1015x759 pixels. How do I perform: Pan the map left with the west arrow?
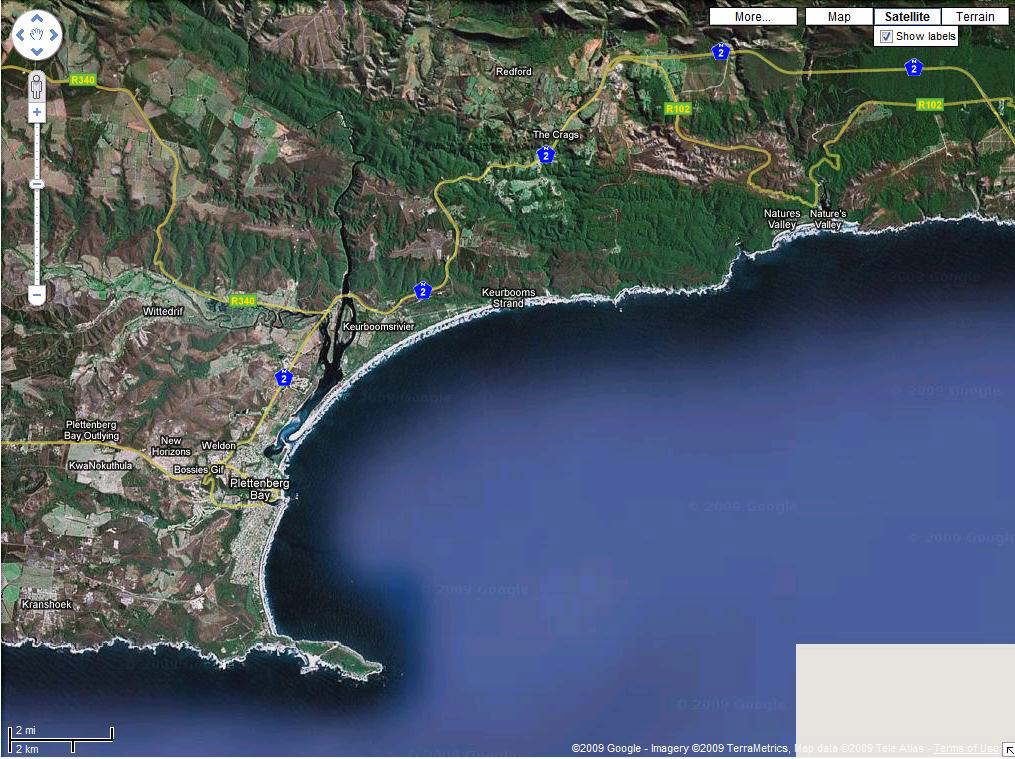(20, 35)
